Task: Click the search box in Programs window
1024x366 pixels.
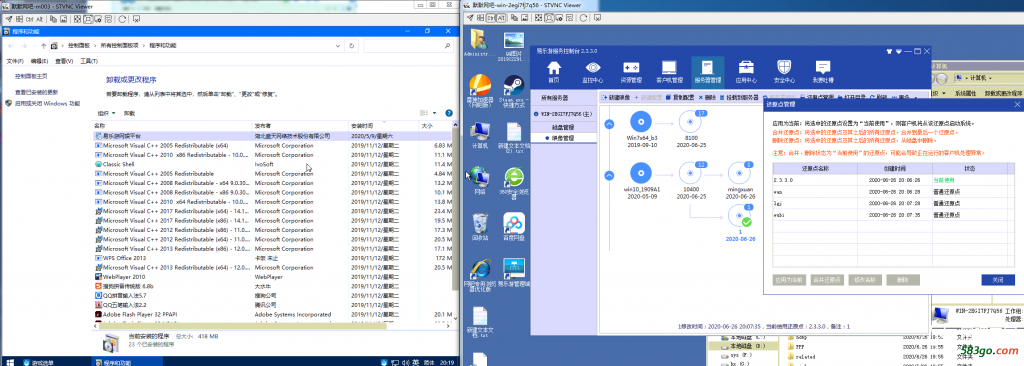Action: (408, 46)
